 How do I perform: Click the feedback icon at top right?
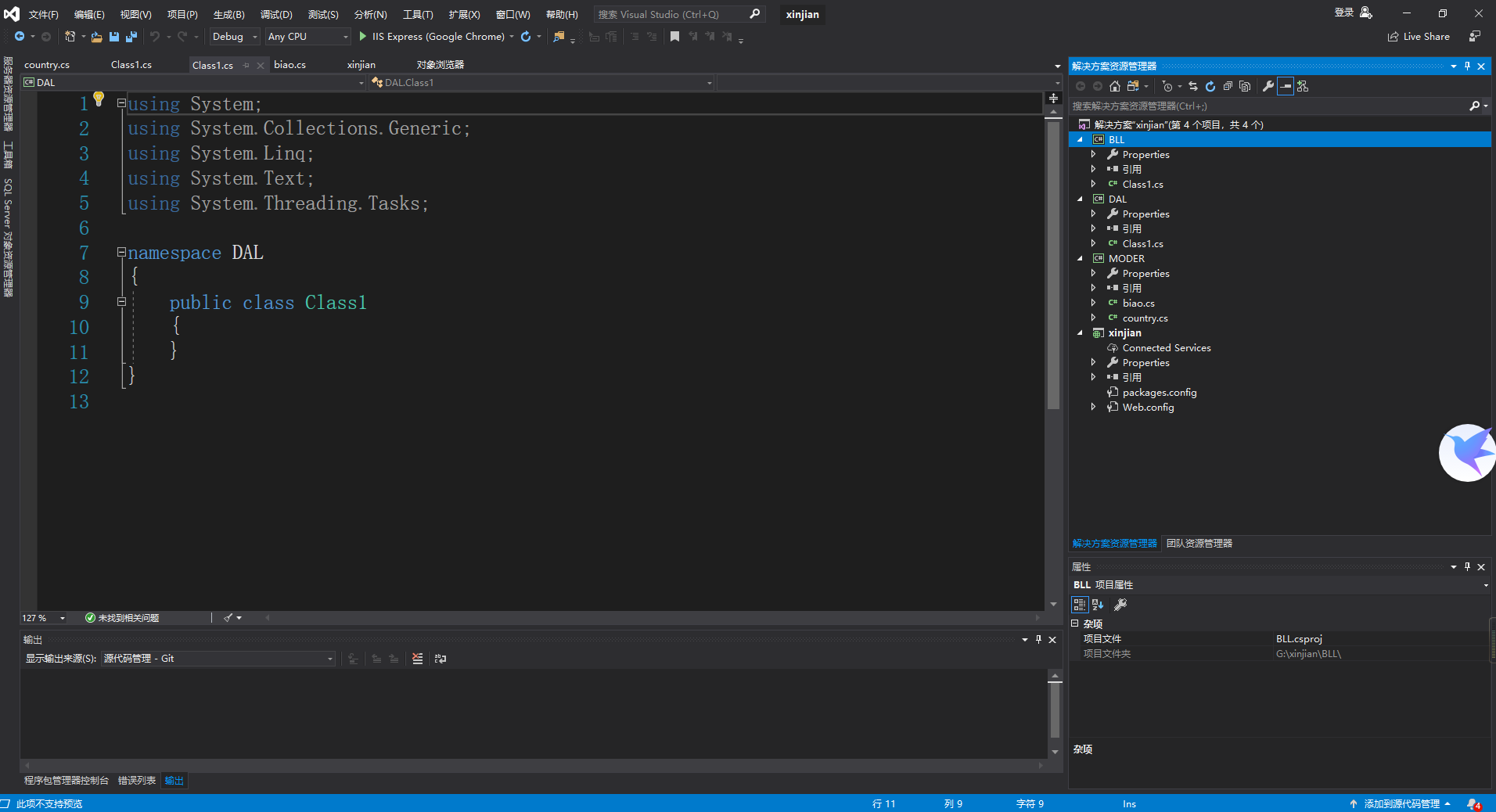point(1475,37)
